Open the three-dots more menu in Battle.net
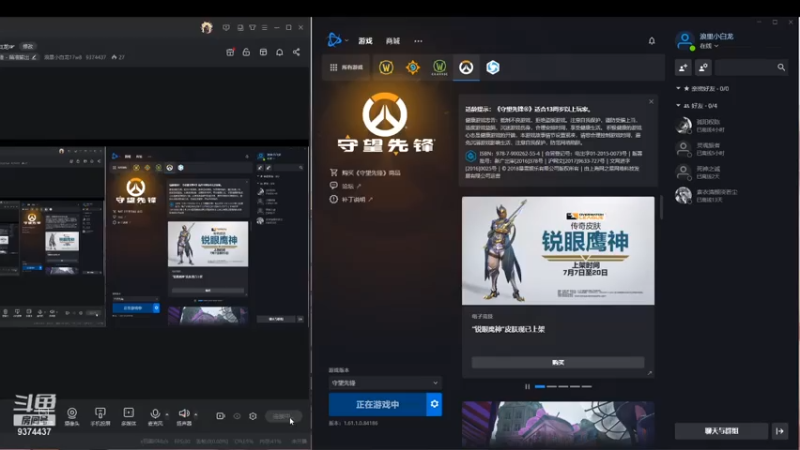 click(x=418, y=41)
